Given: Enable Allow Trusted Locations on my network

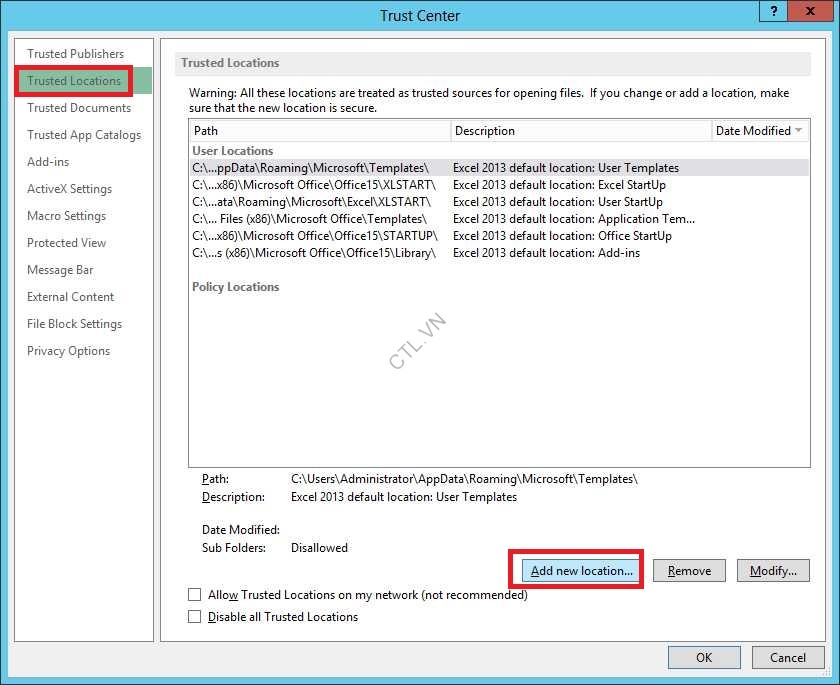Looking at the screenshot, I should pyautogui.click(x=194, y=594).
